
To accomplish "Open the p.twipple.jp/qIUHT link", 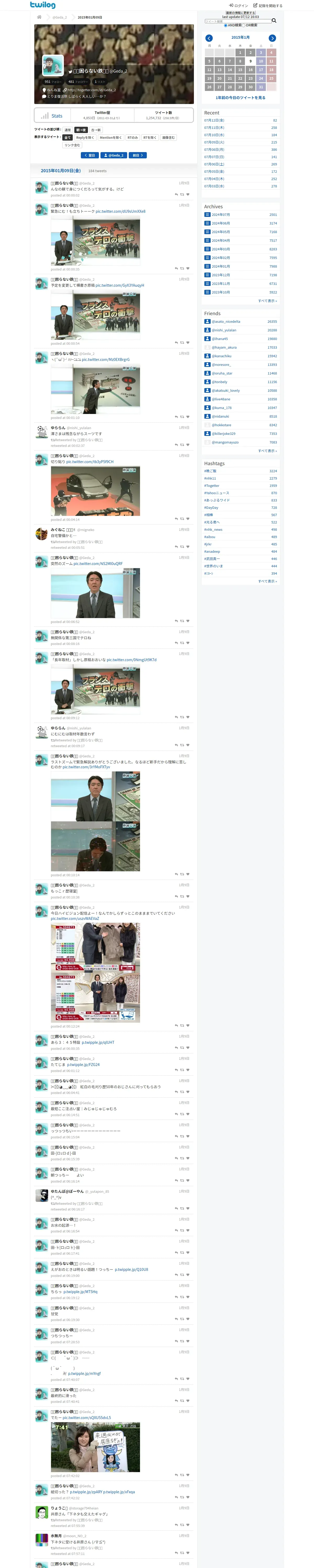I will click(98, 1042).
